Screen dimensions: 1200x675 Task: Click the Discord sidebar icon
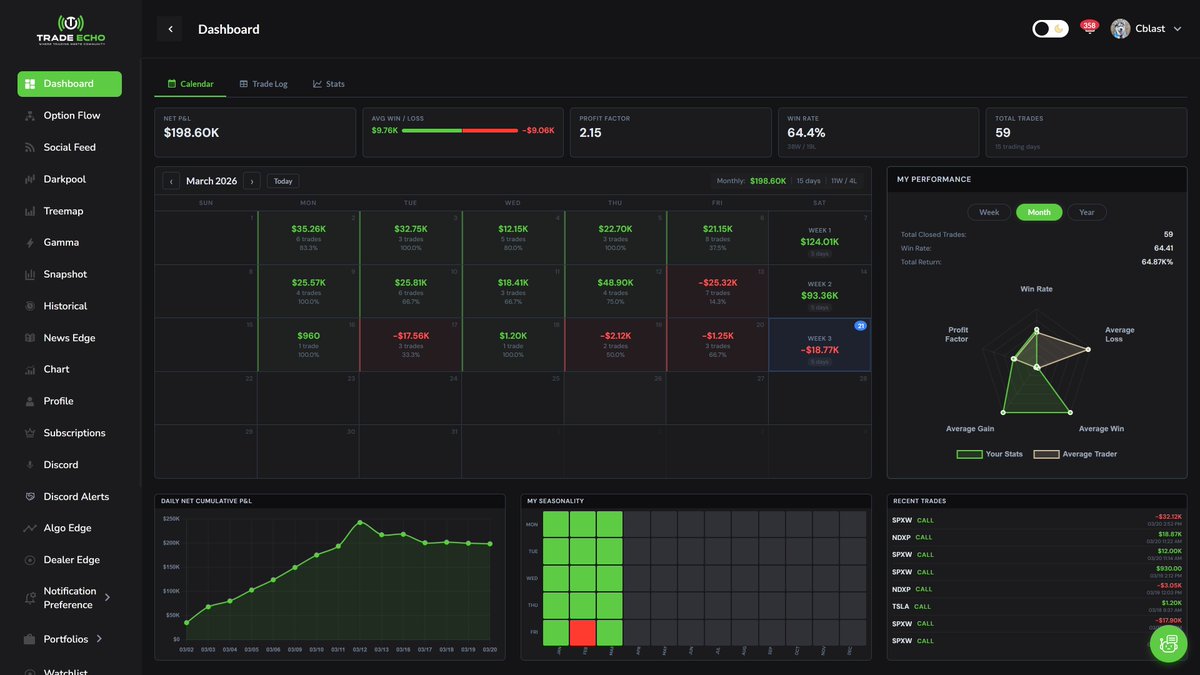point(30,466)
